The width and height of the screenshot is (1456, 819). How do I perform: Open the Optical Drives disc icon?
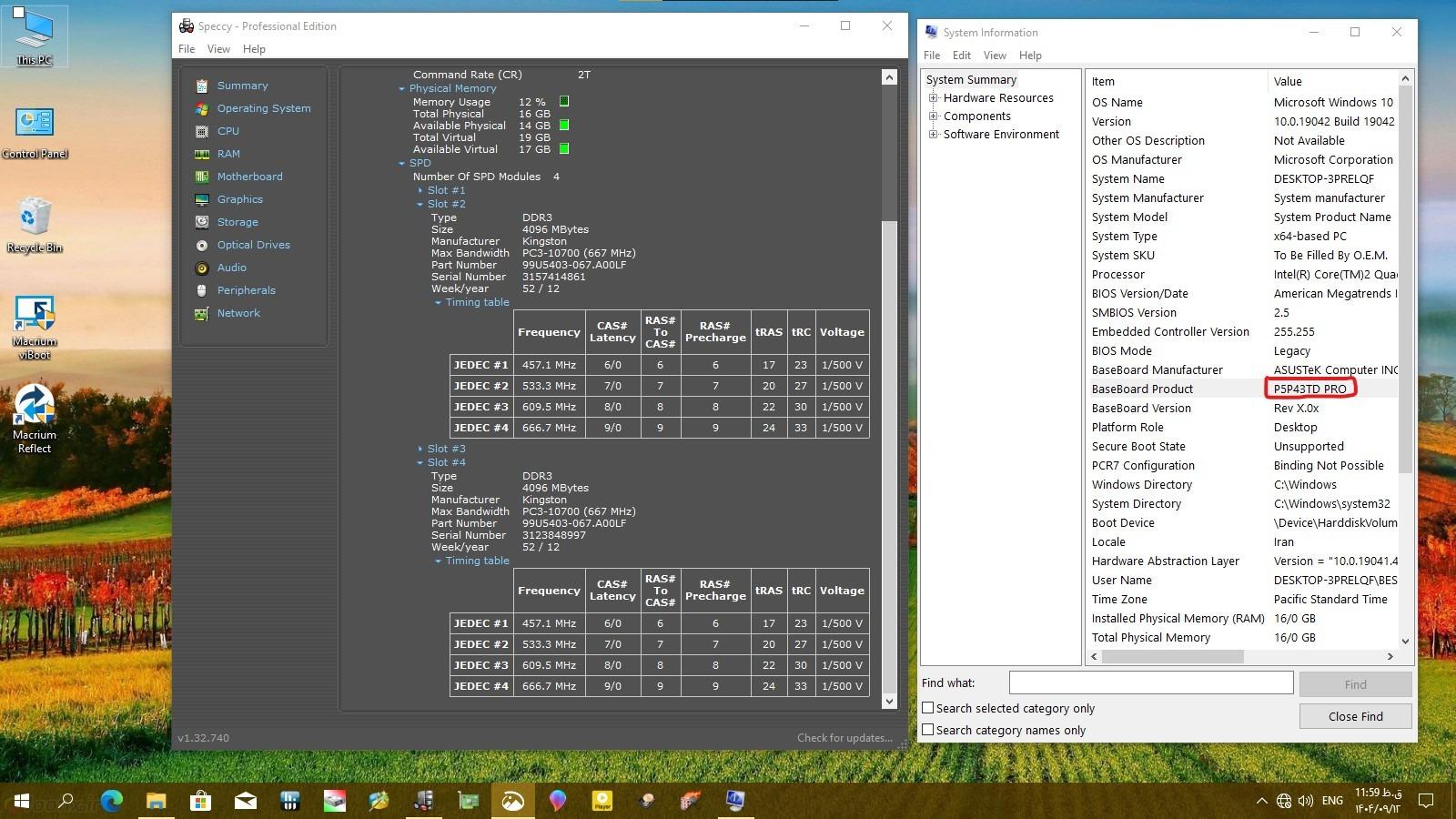tap(202, 245)
